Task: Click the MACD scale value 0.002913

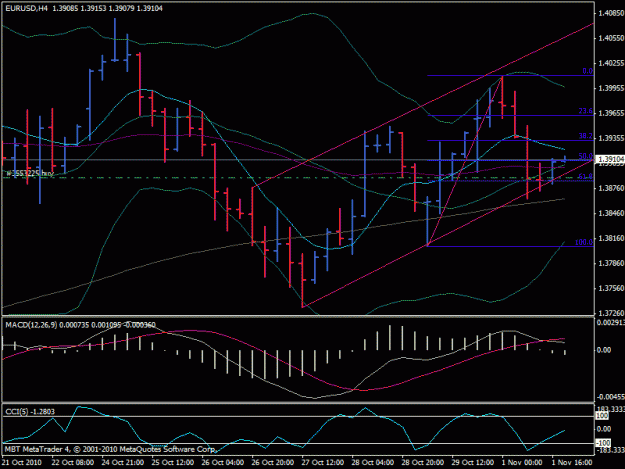Action: click(611, 322)
